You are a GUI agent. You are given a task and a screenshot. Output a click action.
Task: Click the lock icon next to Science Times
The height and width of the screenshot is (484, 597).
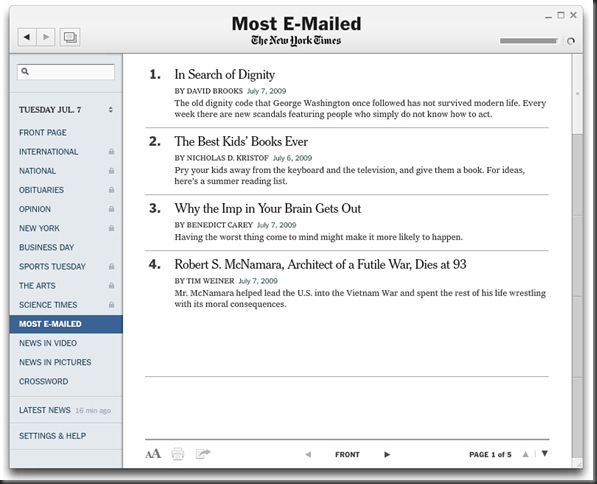[111, 305]
